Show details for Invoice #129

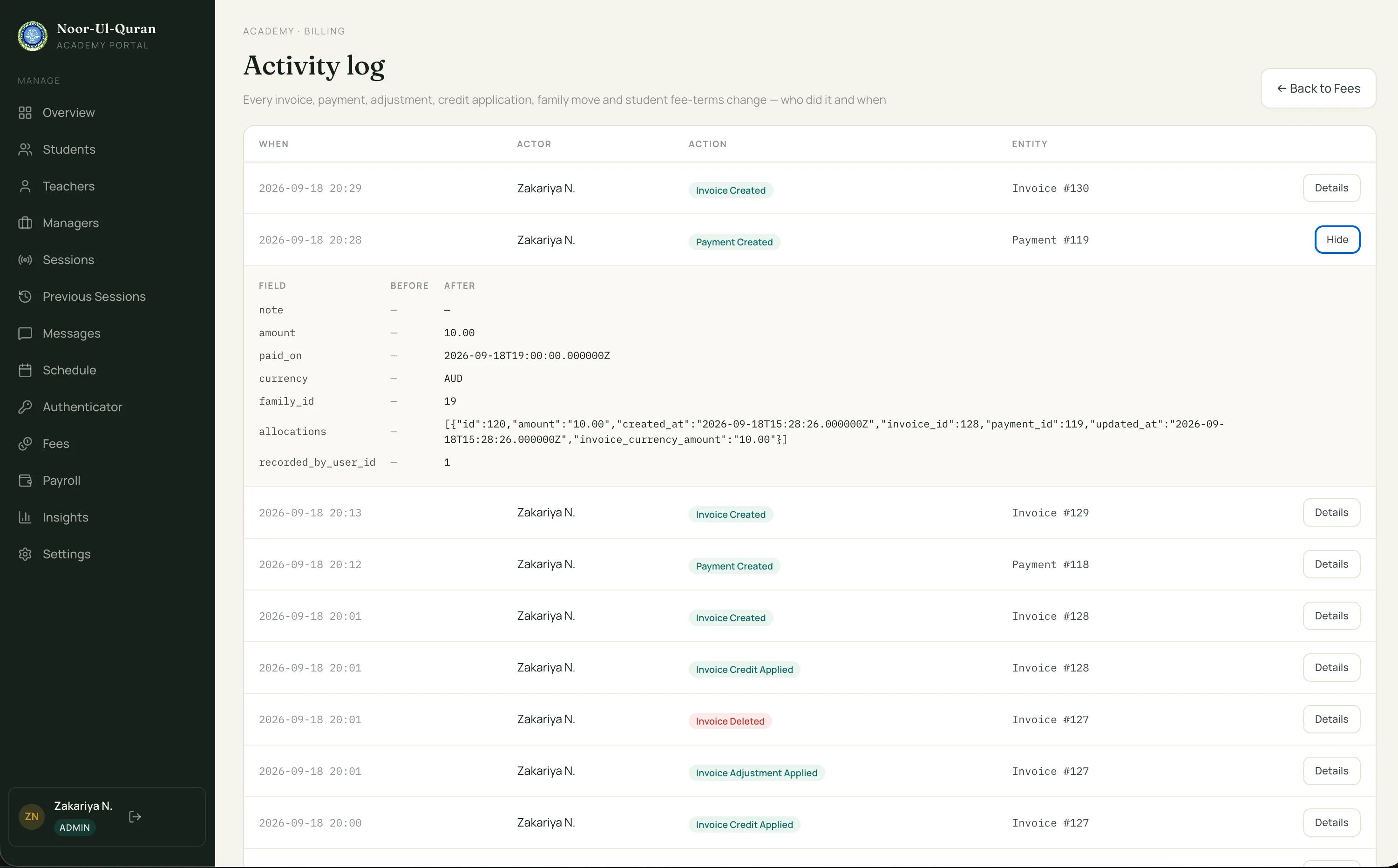coord(1331,512)
